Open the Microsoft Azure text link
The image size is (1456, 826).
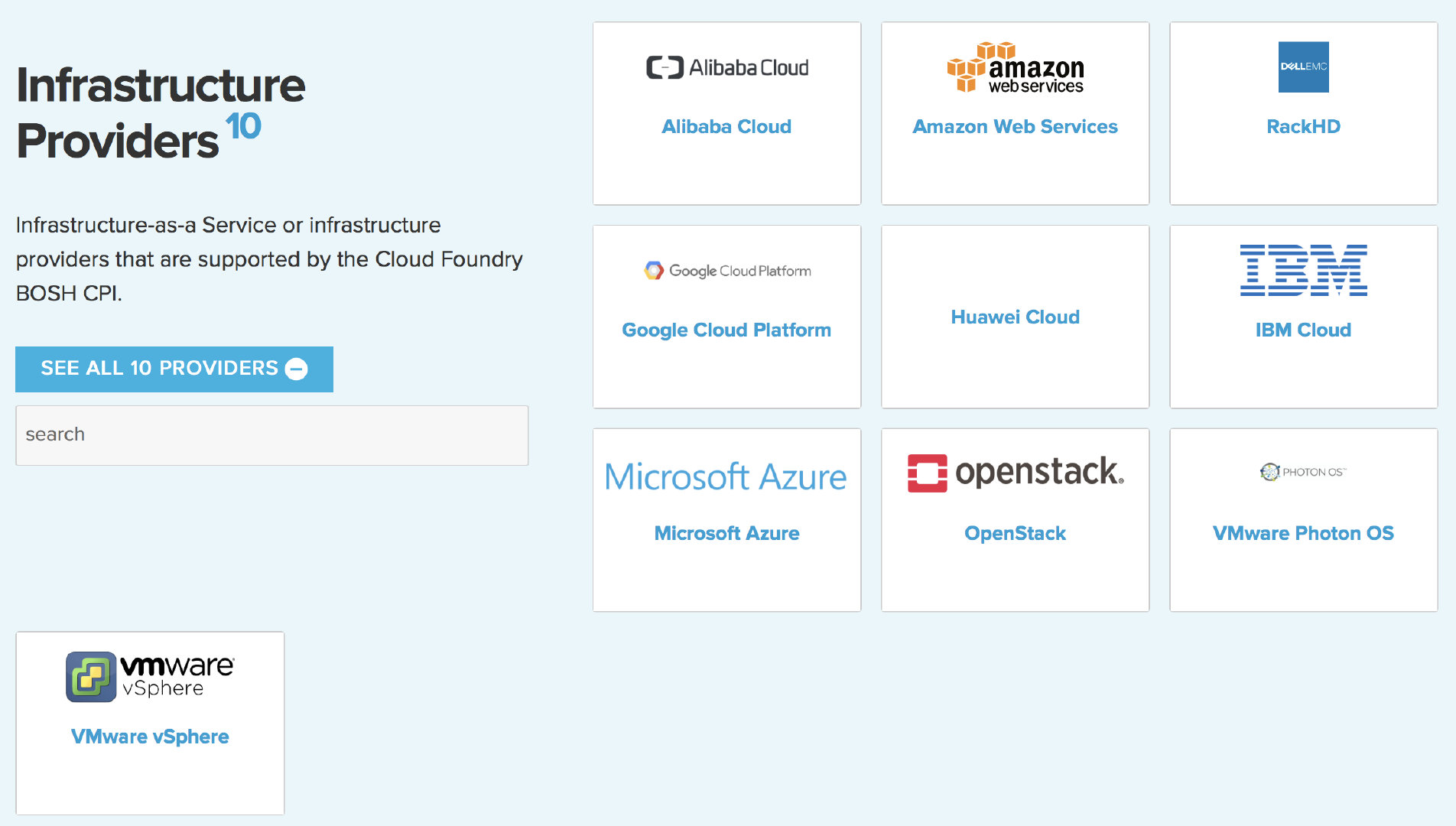[726, 534]
